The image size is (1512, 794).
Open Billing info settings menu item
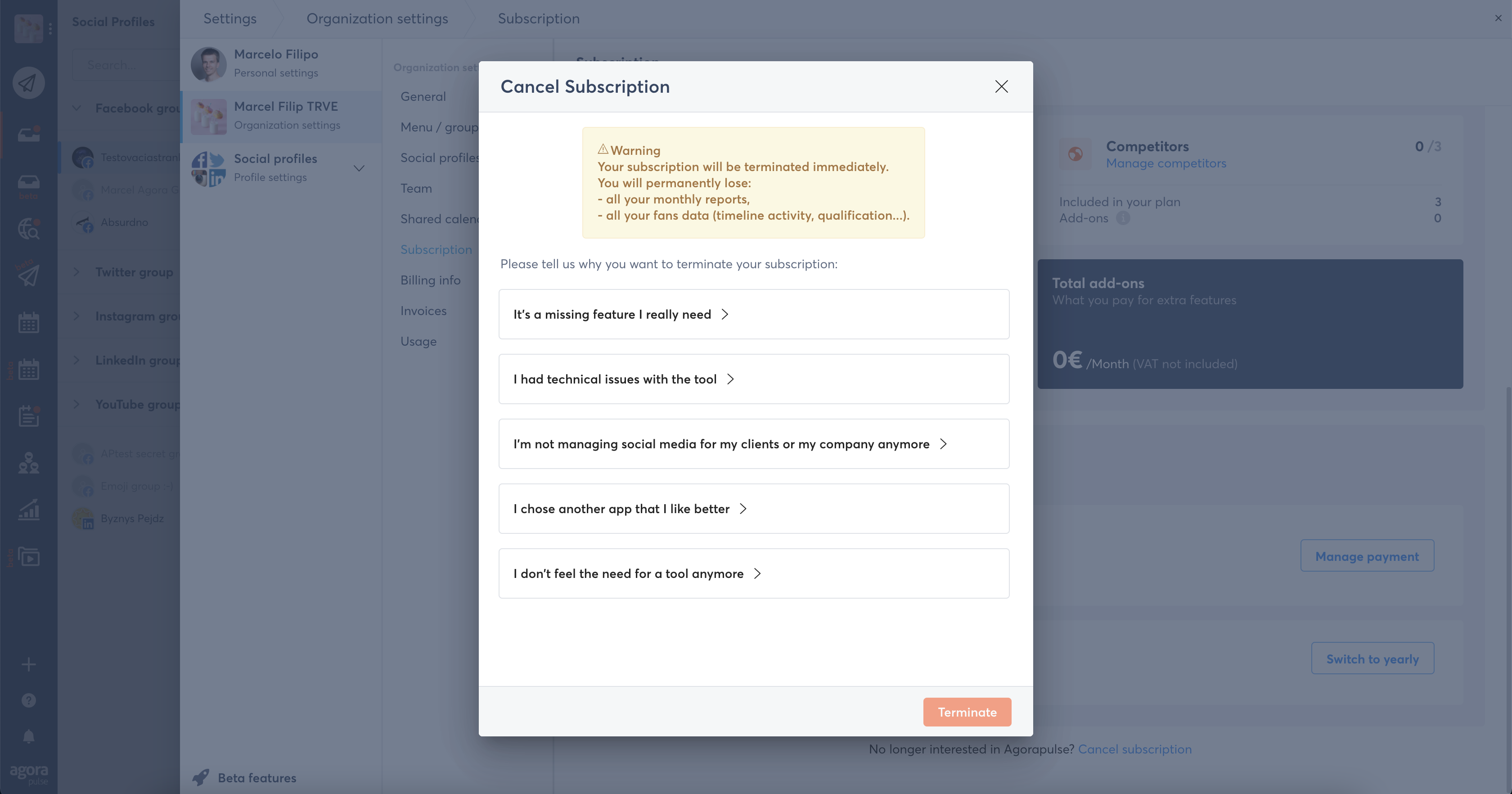click(430, 280)
